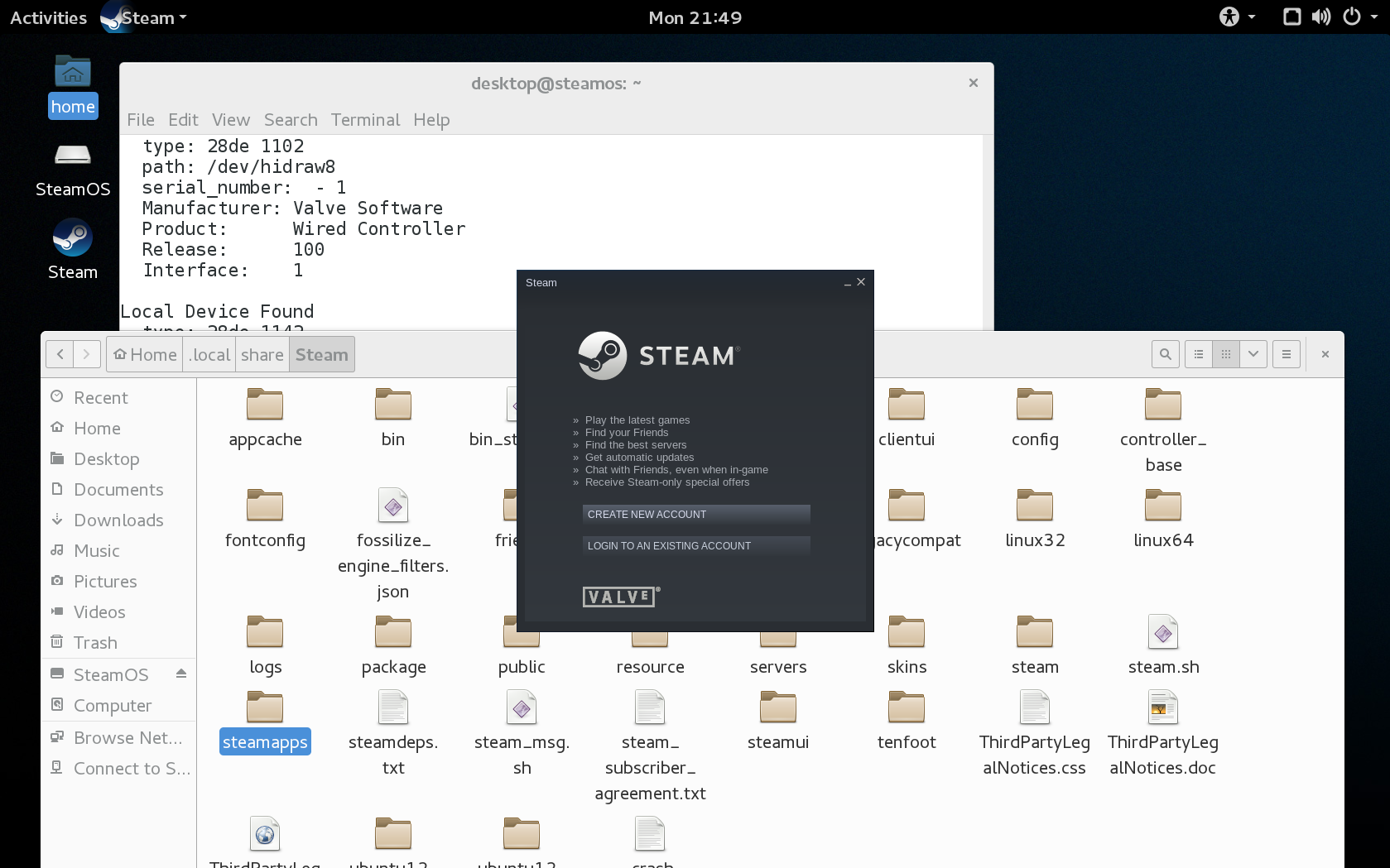Open the bin folder icon
Image resolution: width=1390 pixels, height=868 pixels.
[x=393, y=405]
